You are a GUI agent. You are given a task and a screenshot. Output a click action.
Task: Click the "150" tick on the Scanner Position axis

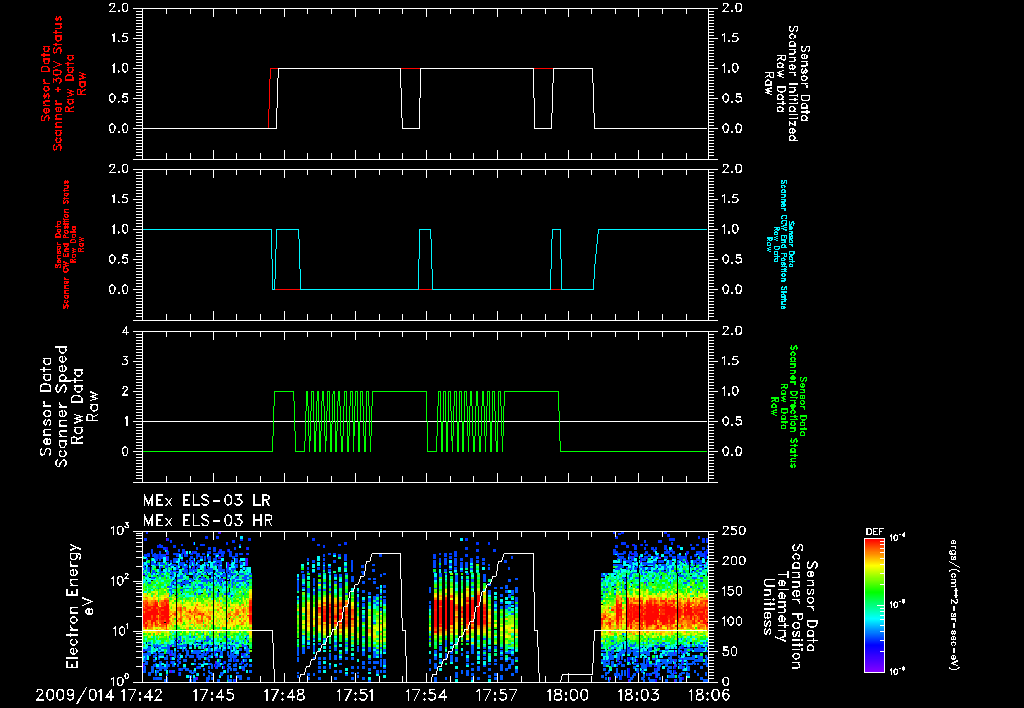(x=733, y=591)
